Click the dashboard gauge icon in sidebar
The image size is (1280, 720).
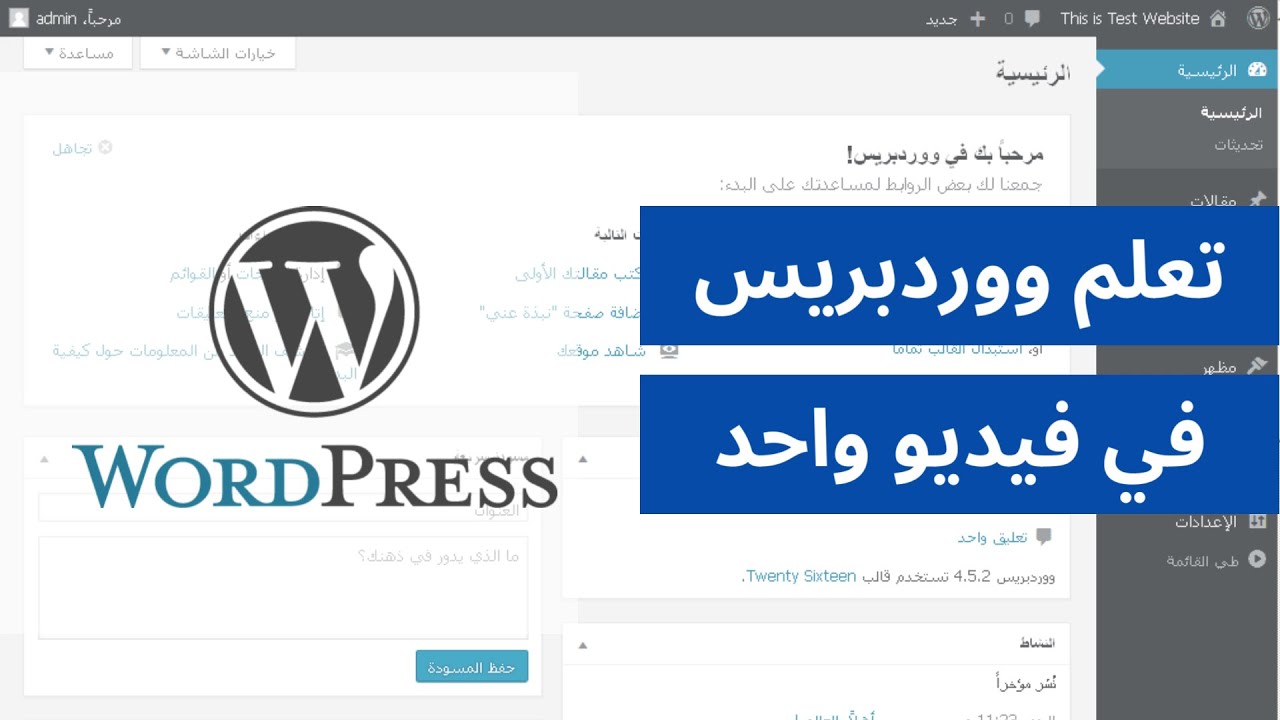tap(1257, 70)
